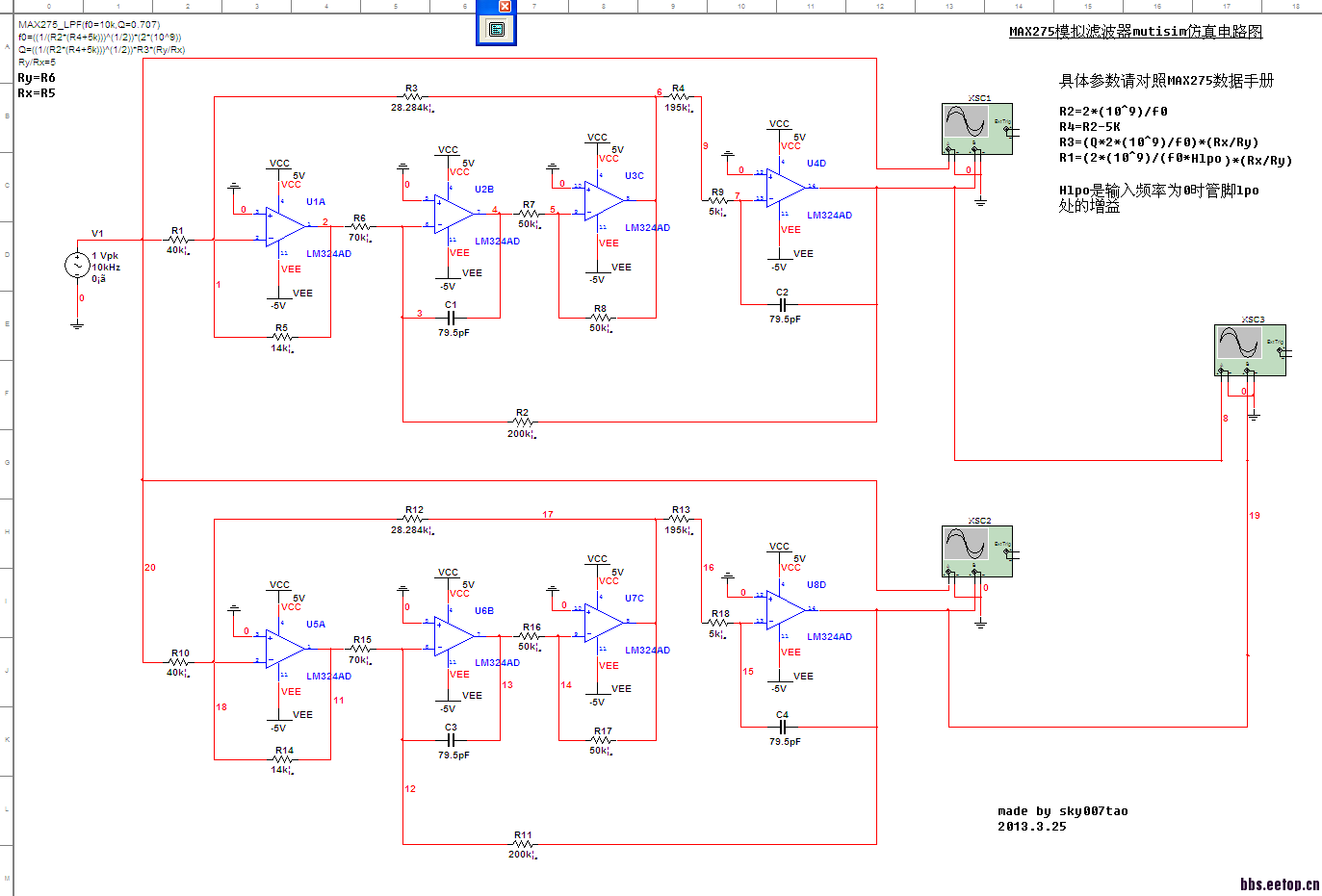
Task: Click the 'Rx=R5' note text
Action: 37,93
